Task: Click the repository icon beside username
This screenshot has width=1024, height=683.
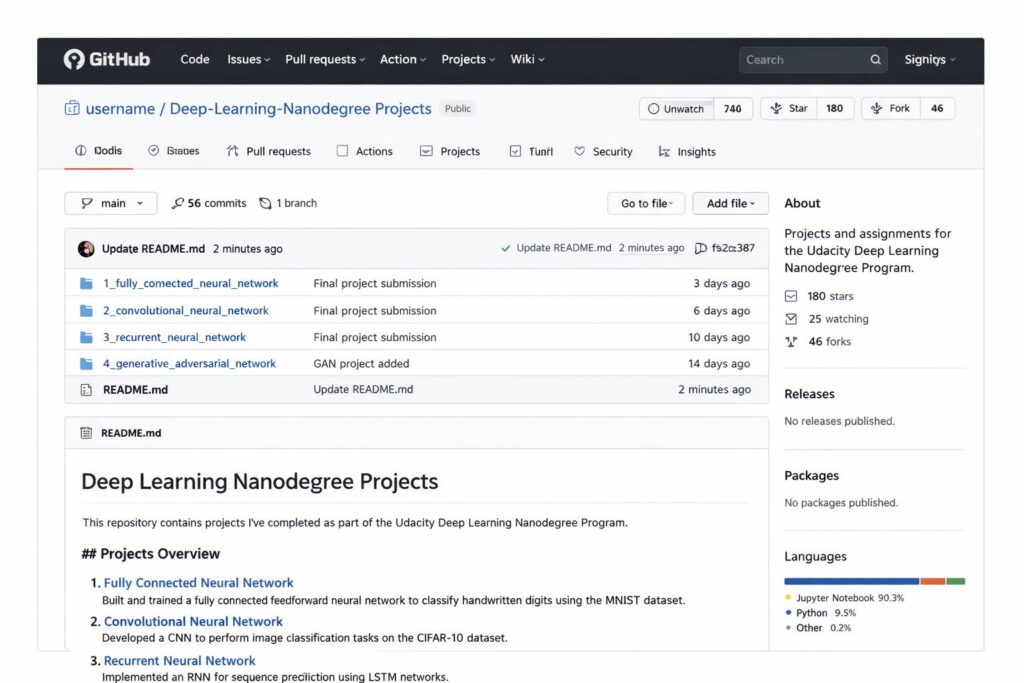Action: (x=72, y=108)
